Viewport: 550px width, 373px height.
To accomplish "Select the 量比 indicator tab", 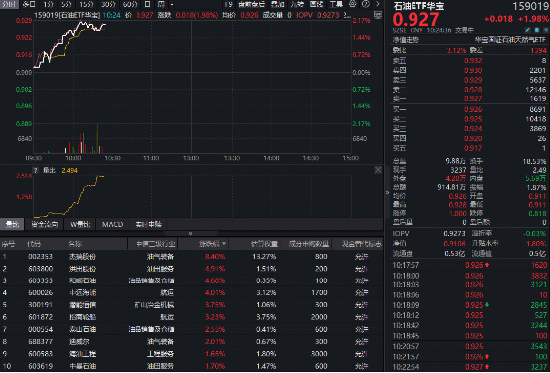I will point(12,224).
